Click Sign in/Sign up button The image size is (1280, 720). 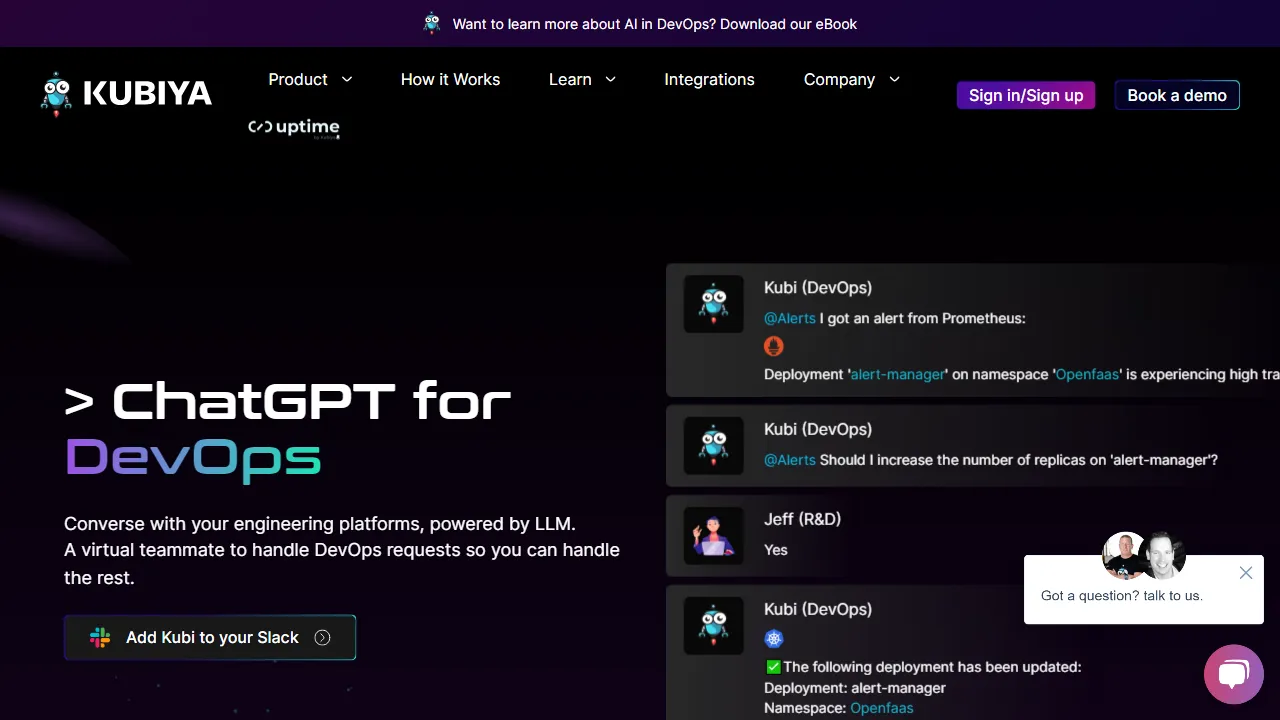click(x=1026, y=95)
